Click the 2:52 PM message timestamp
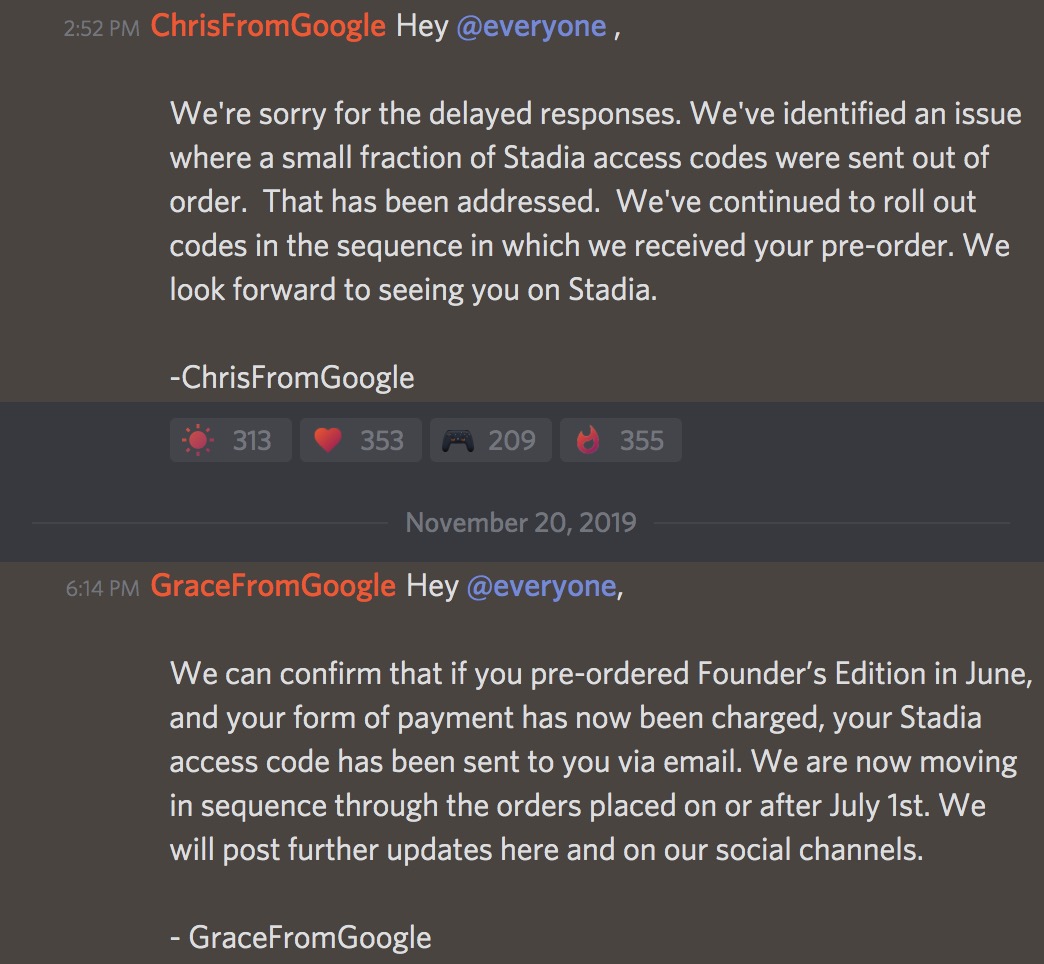 [x=101, y=29]
